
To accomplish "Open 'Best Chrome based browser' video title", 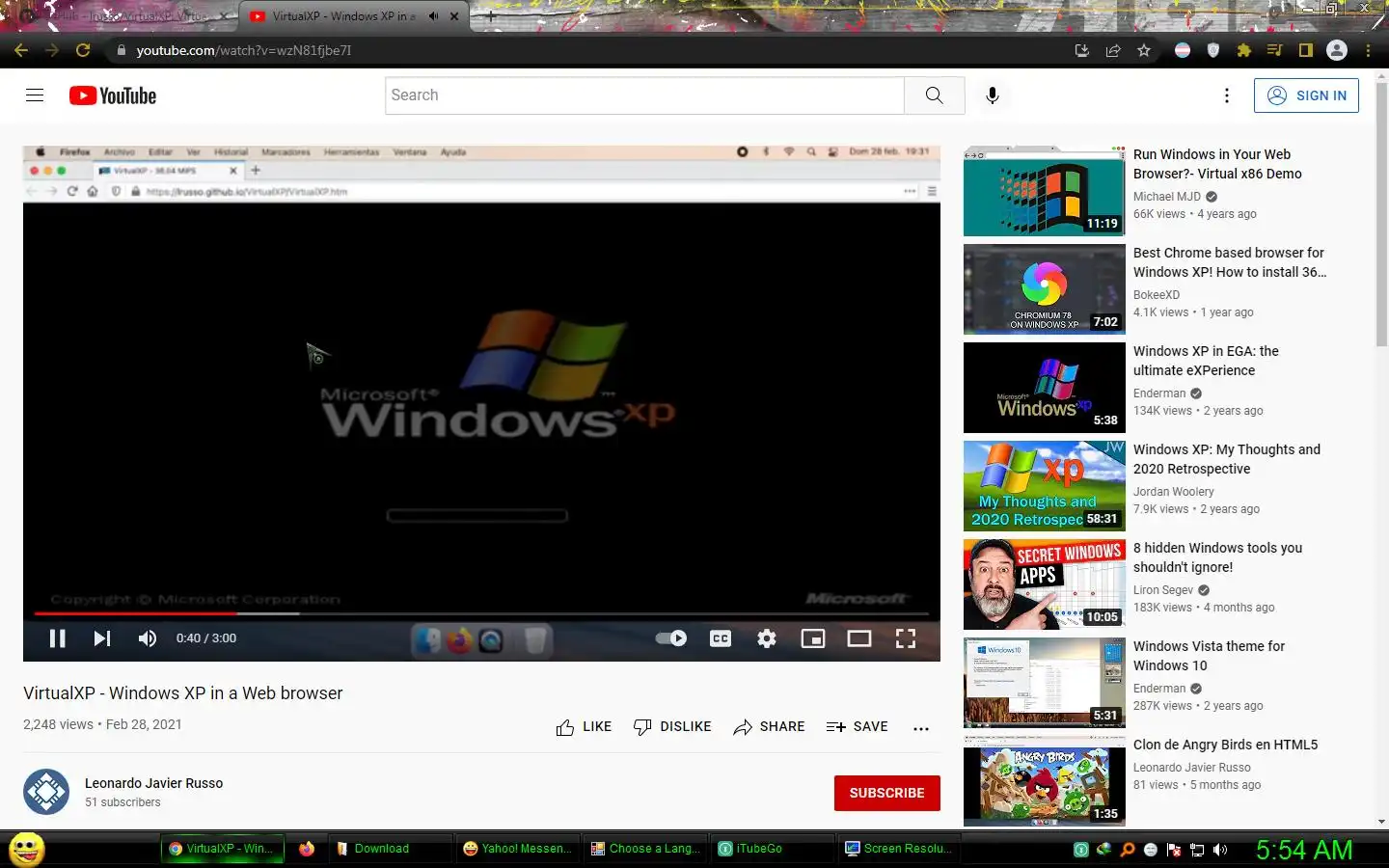I will click(x=1230, y=262).
